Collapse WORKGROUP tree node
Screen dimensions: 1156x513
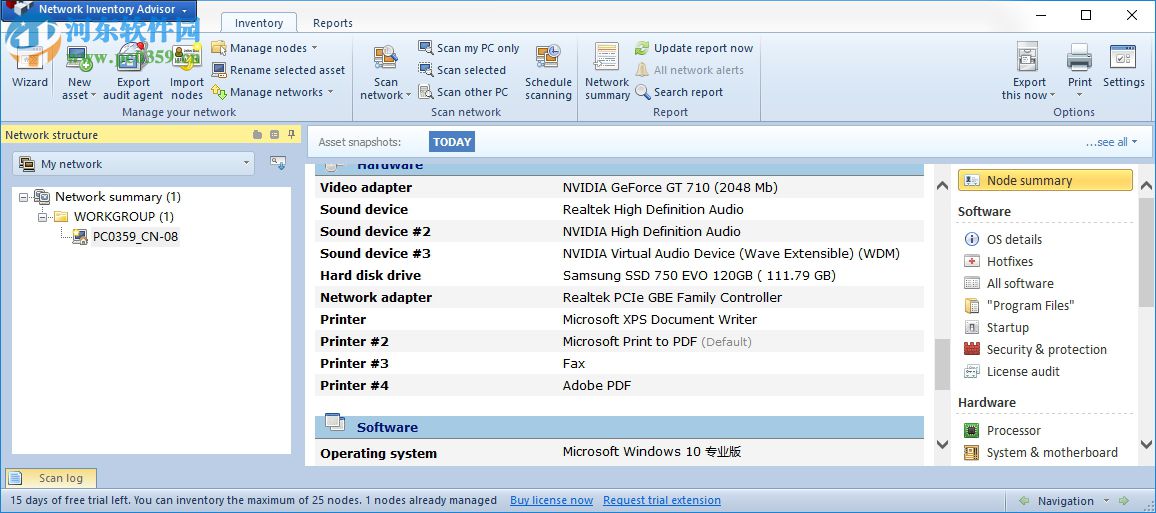pyautogui.click(x=42, y=217)
